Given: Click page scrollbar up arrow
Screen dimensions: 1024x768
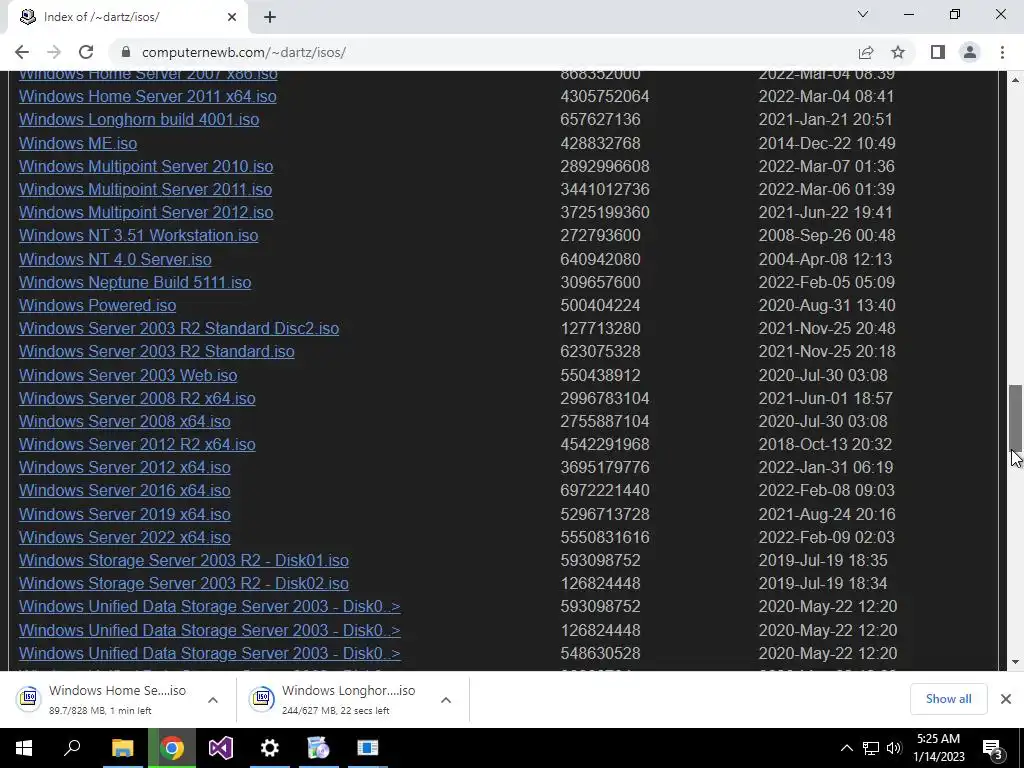Looking at the screenshot, I should click(x=1016, y=80).
